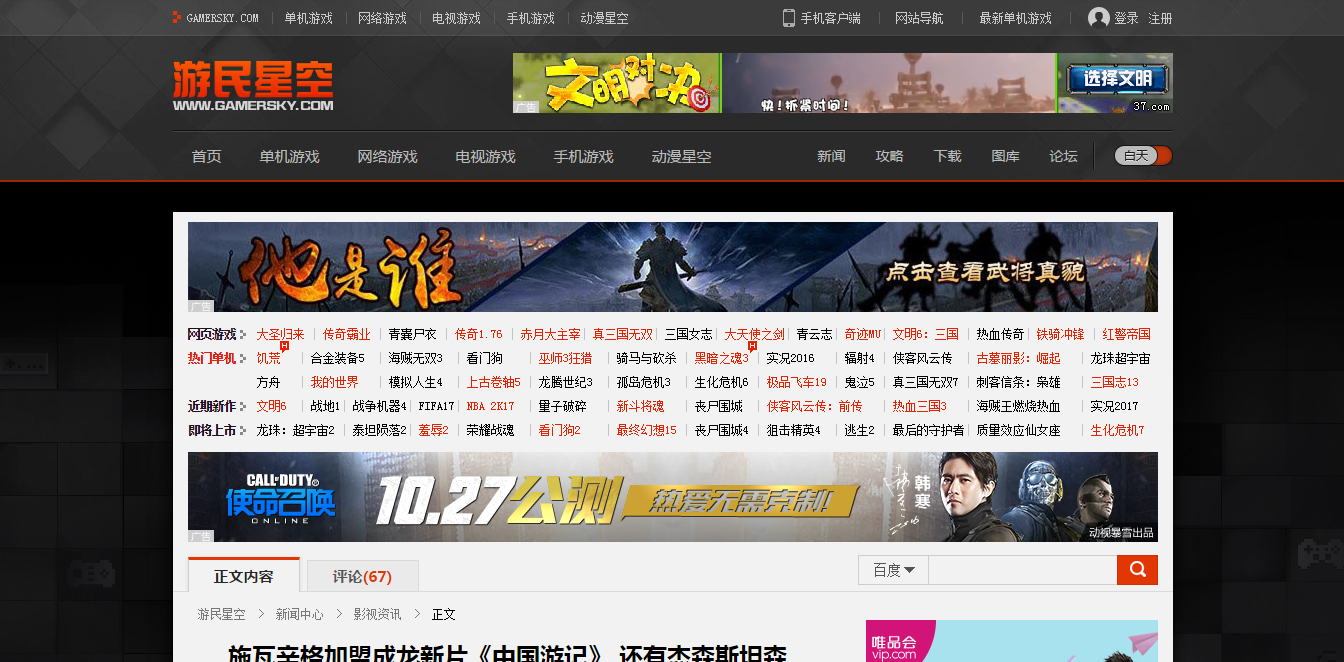
Task: Open 首页 in main navigation
Action: tap(207, 157)
